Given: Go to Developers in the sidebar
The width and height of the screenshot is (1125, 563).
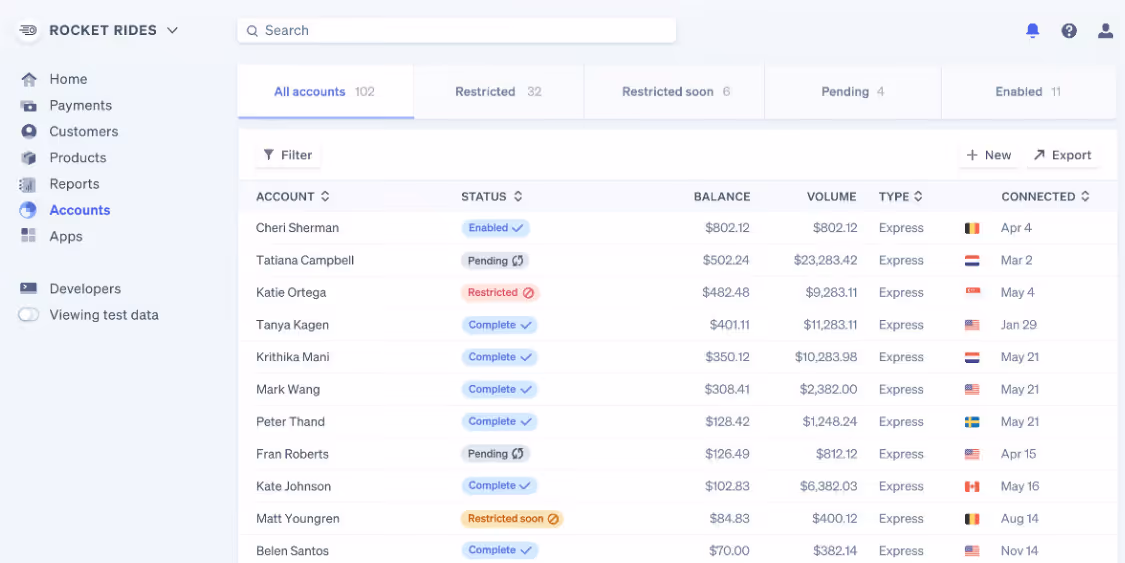Looking at the screenshot, I should click(x=85, y=288).
